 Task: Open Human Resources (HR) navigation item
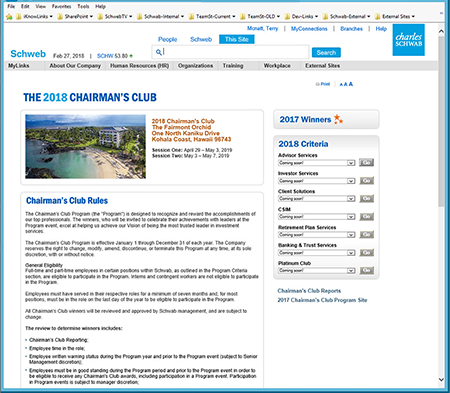pos(139,66)
